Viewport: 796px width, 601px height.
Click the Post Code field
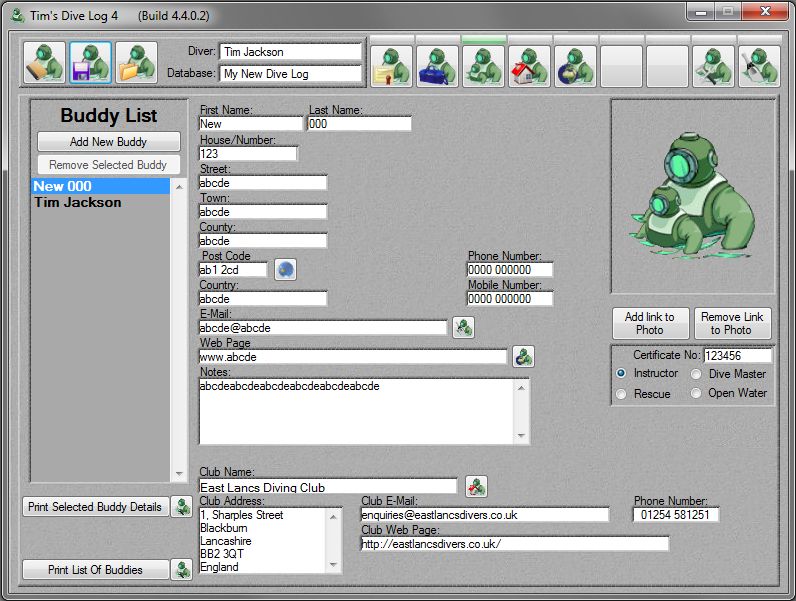point(233,270)
